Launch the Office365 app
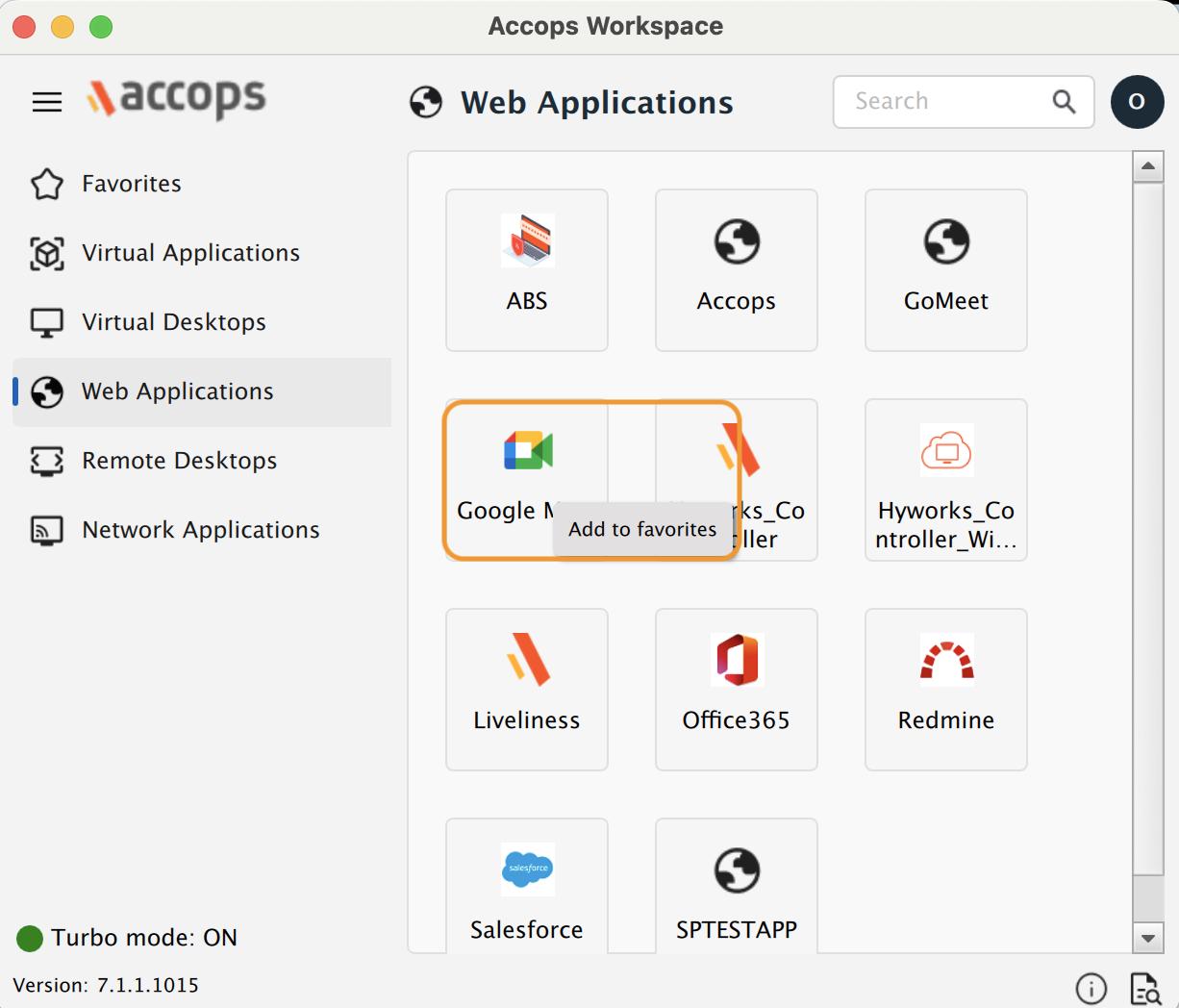The height and width of the screenshot is (1008, 1179). [x=737, y=689]
